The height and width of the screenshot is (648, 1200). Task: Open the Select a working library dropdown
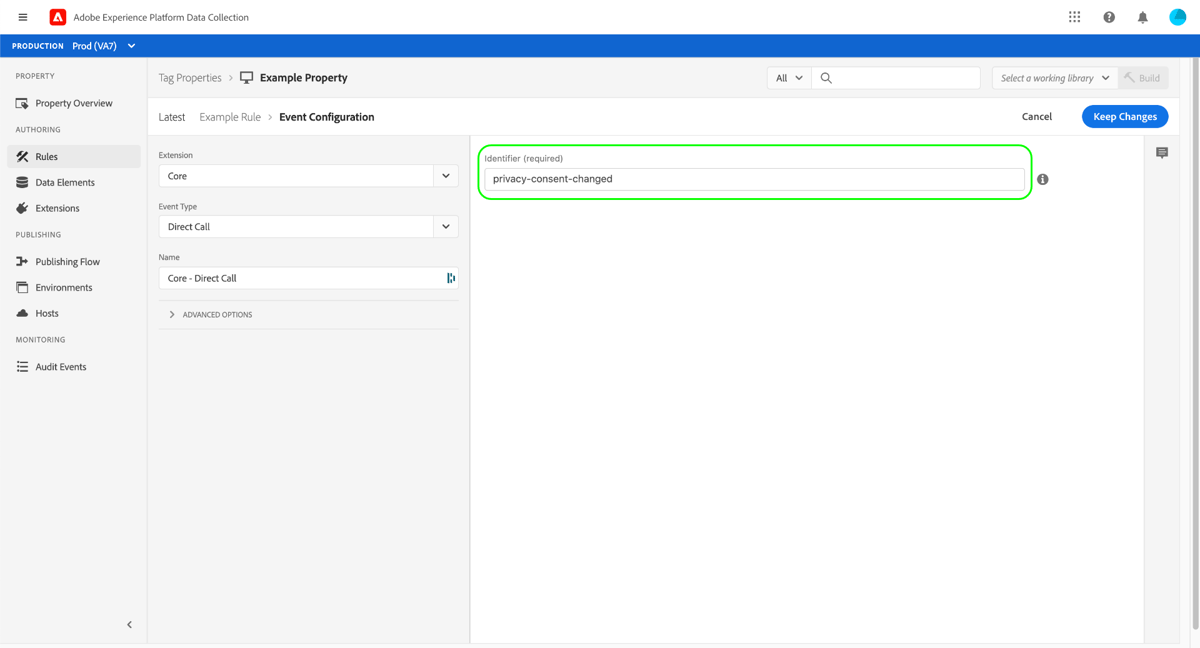1053,77
